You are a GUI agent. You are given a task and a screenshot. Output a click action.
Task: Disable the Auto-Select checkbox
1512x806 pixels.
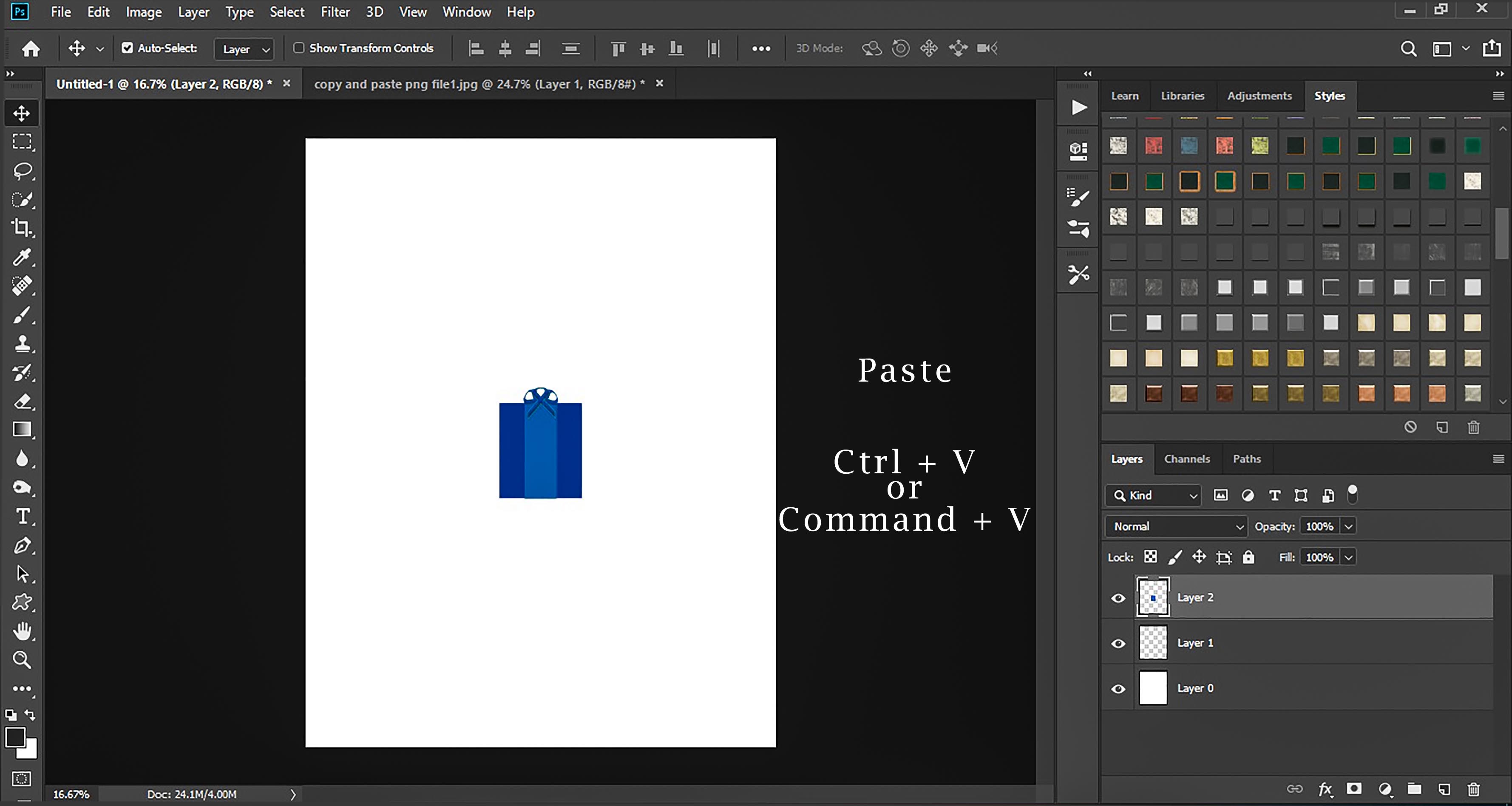[127, 48]
